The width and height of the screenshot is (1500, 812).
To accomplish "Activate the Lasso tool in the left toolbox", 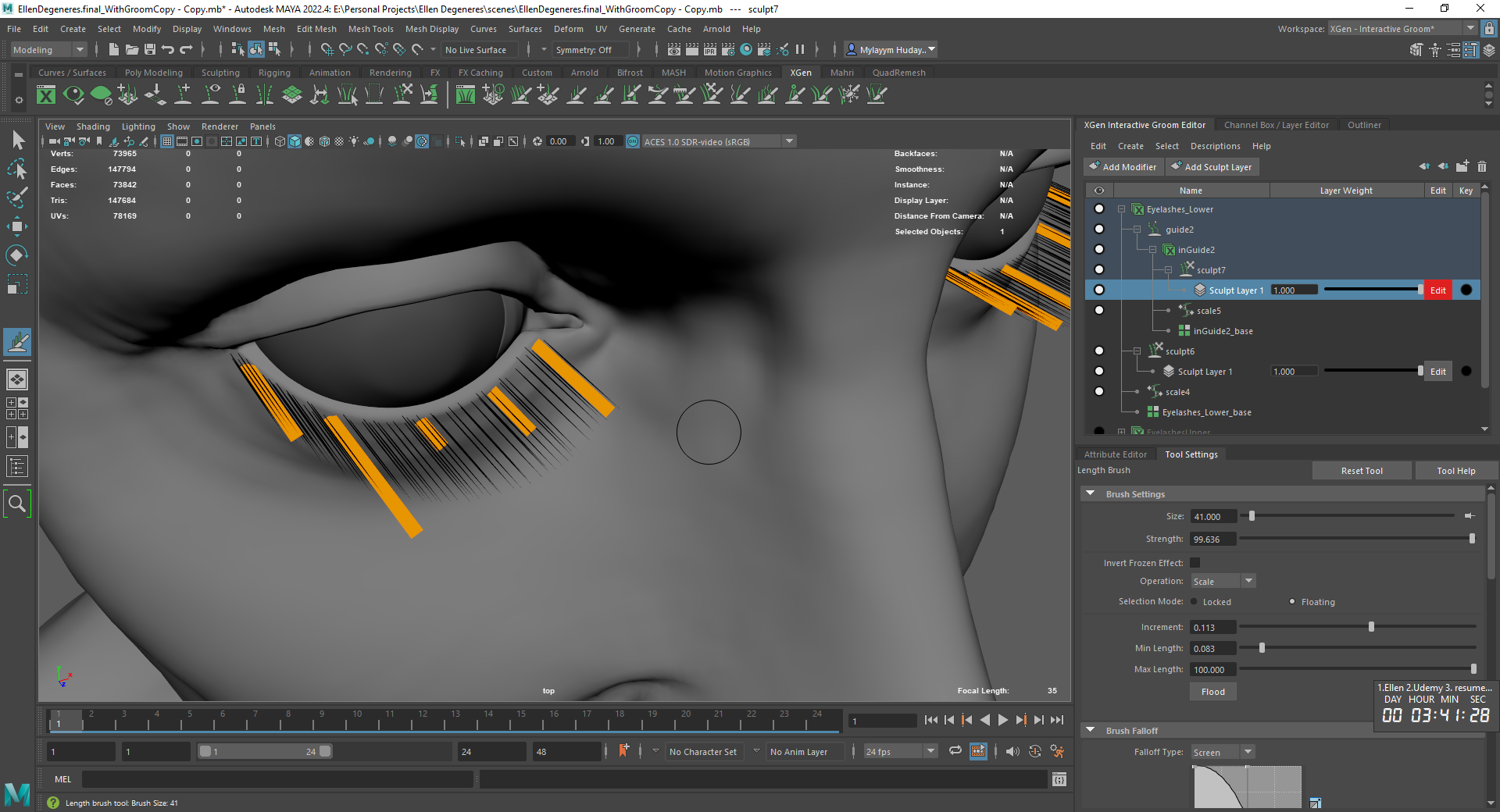I will pyautogui.click(x=17, y=169).
